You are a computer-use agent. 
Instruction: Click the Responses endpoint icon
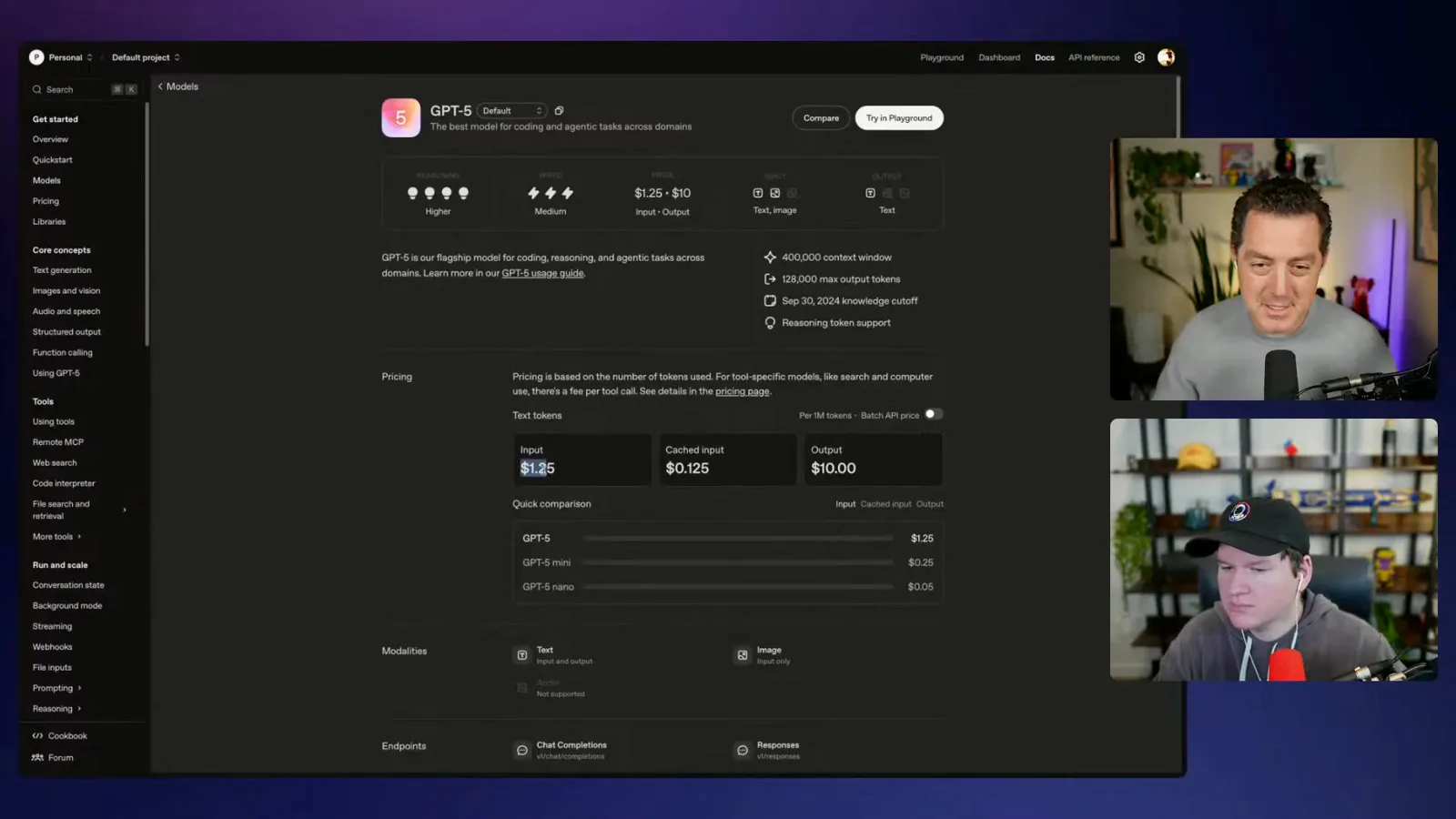tap(743, 751)
